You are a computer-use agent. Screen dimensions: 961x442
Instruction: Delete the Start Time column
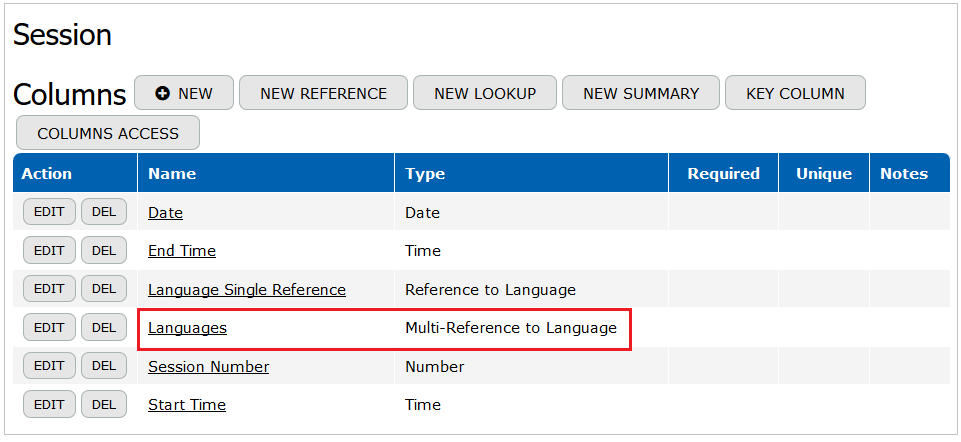click(104, 405)
